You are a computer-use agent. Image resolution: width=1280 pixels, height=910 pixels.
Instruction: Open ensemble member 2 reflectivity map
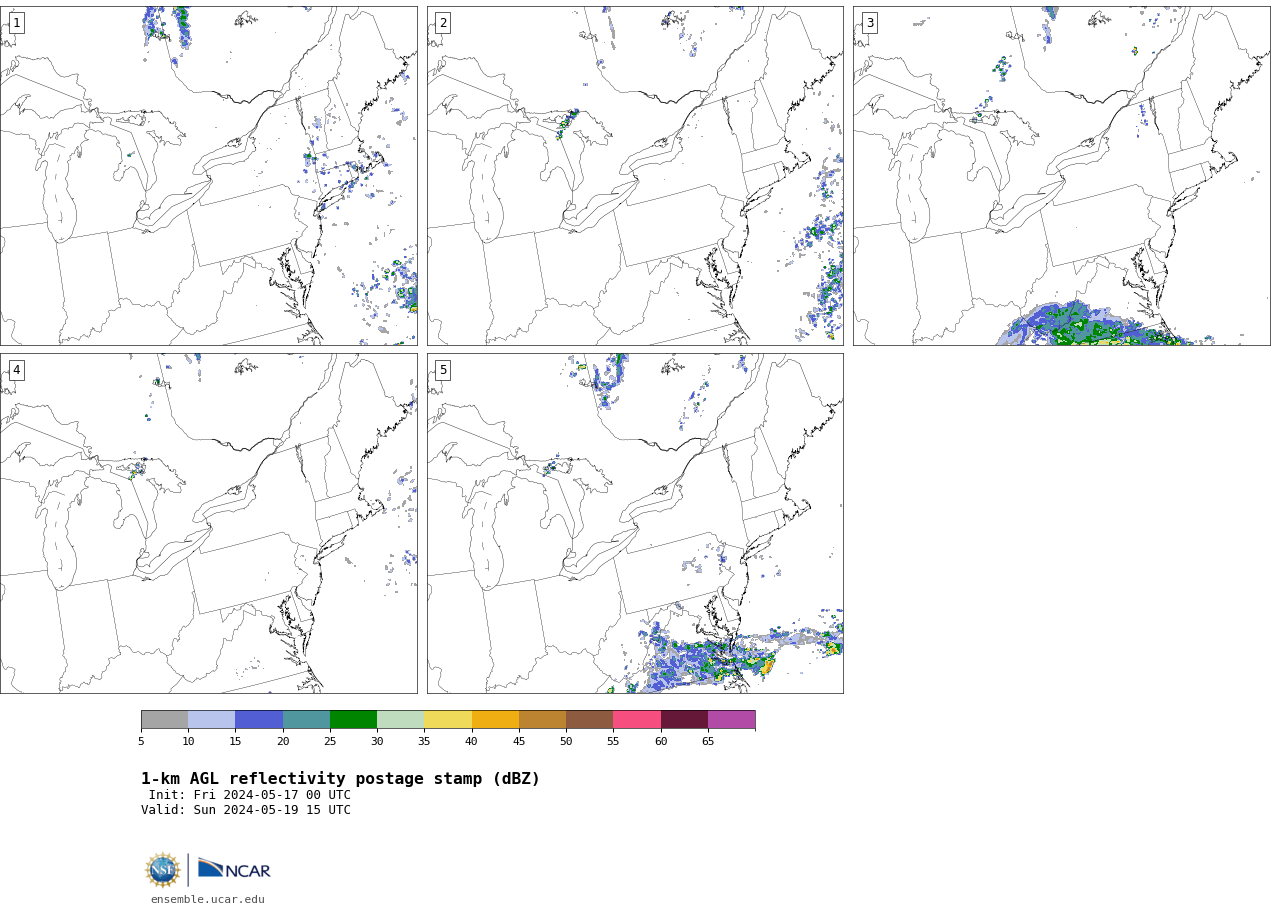(635, 176)
